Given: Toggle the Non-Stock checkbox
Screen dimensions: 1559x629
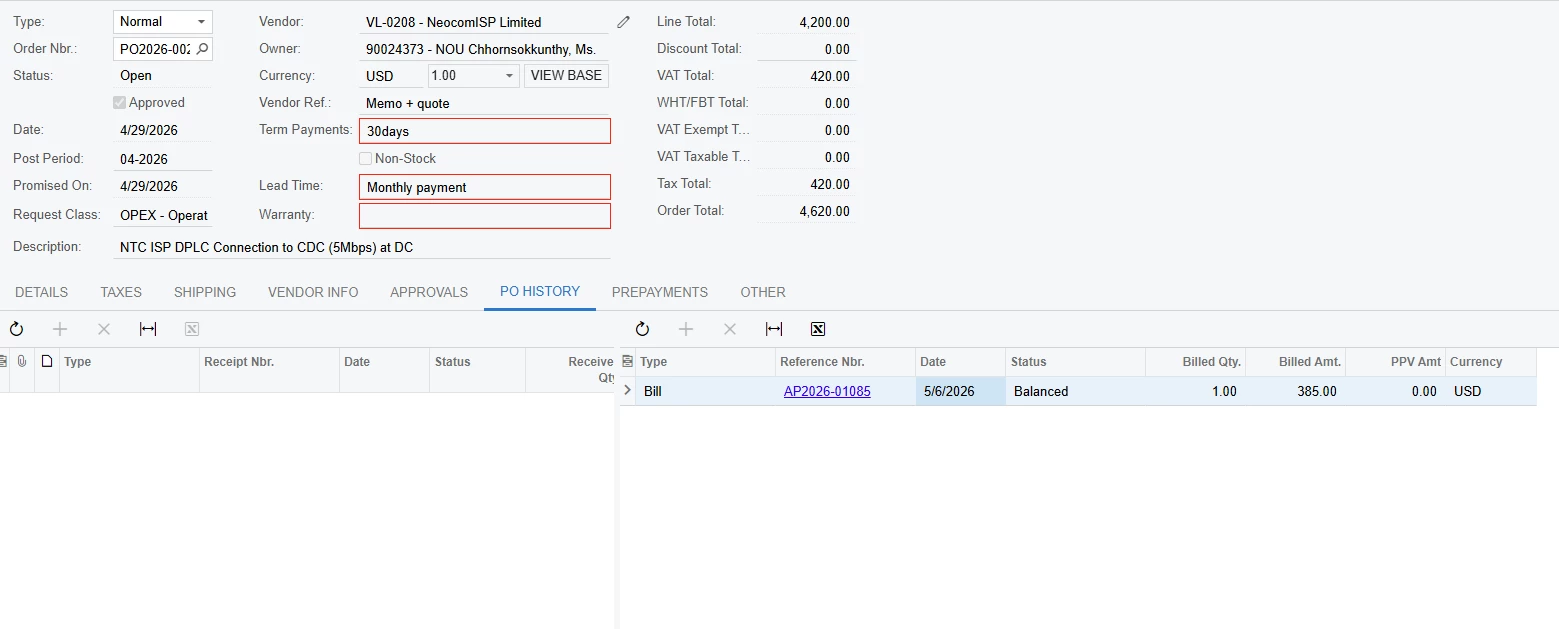Looking at the screenshot, I should point(366,158).
